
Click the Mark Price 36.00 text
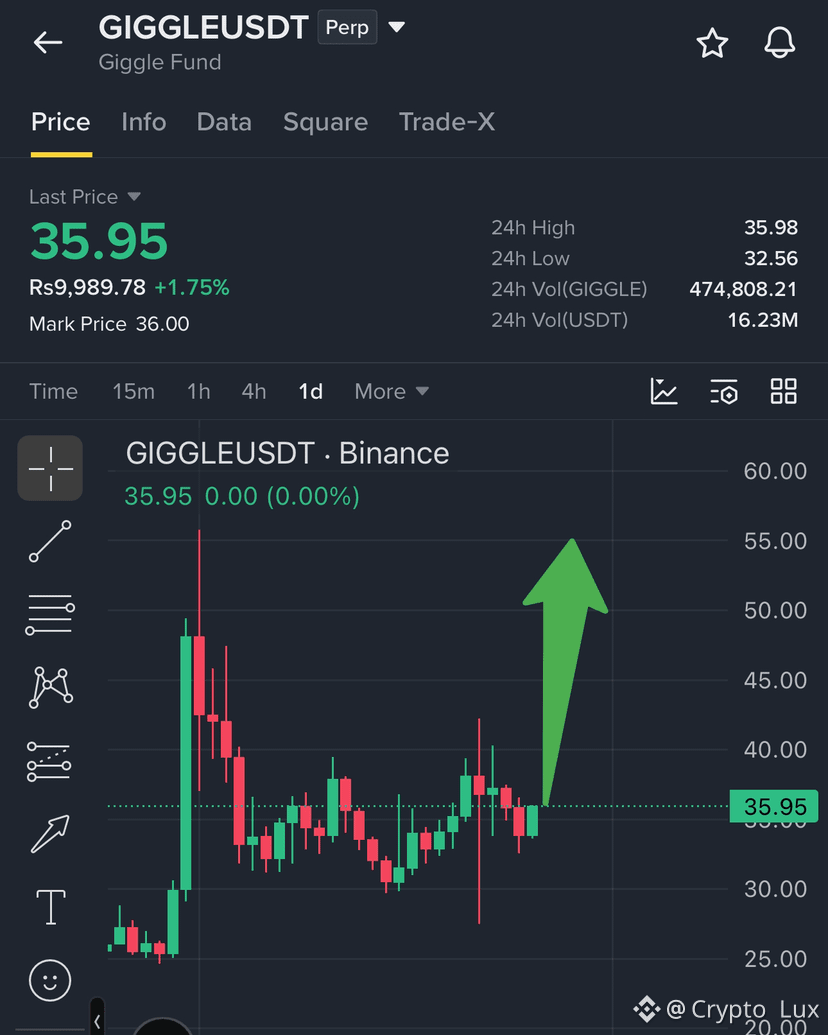coord(109,324)
